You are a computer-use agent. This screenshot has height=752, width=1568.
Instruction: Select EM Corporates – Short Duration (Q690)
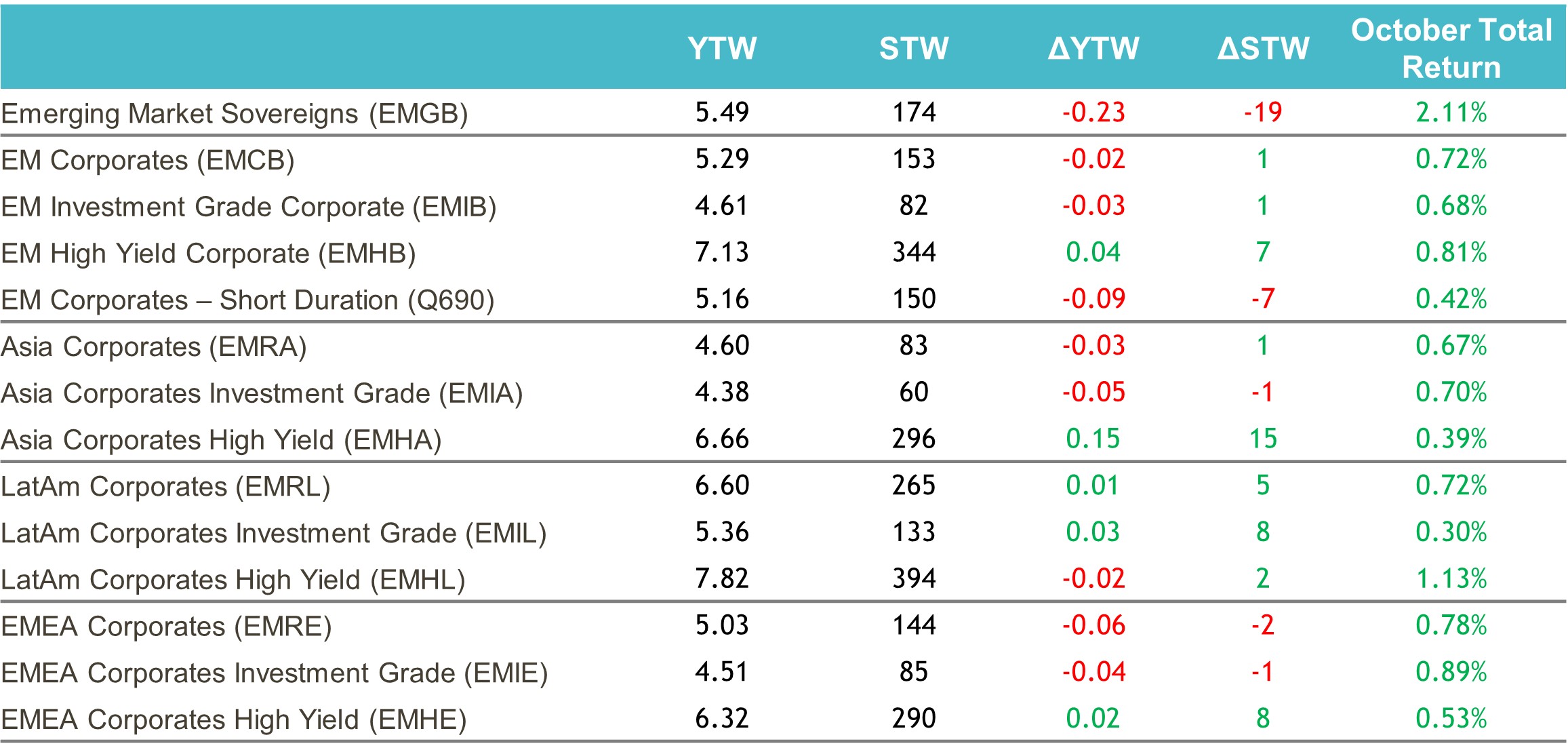pyautogui.click(x=247, y=300)
